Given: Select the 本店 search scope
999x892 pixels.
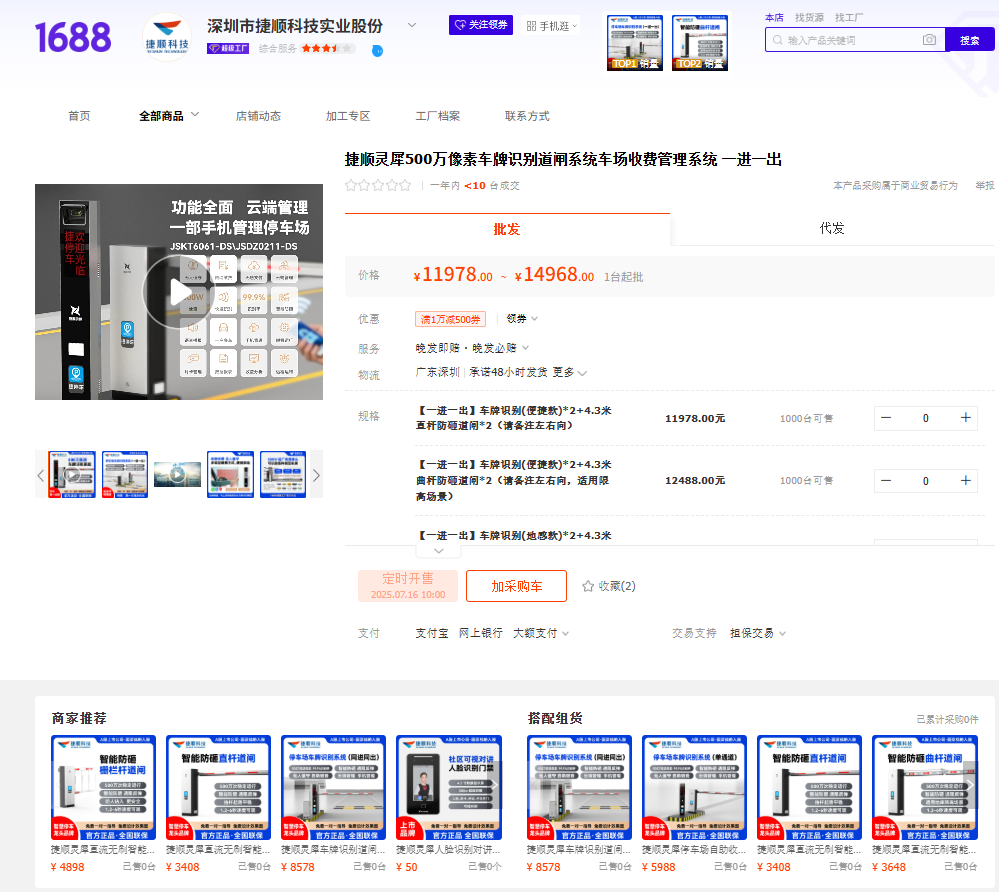Looking at the screenshot, I should point(774,17).
